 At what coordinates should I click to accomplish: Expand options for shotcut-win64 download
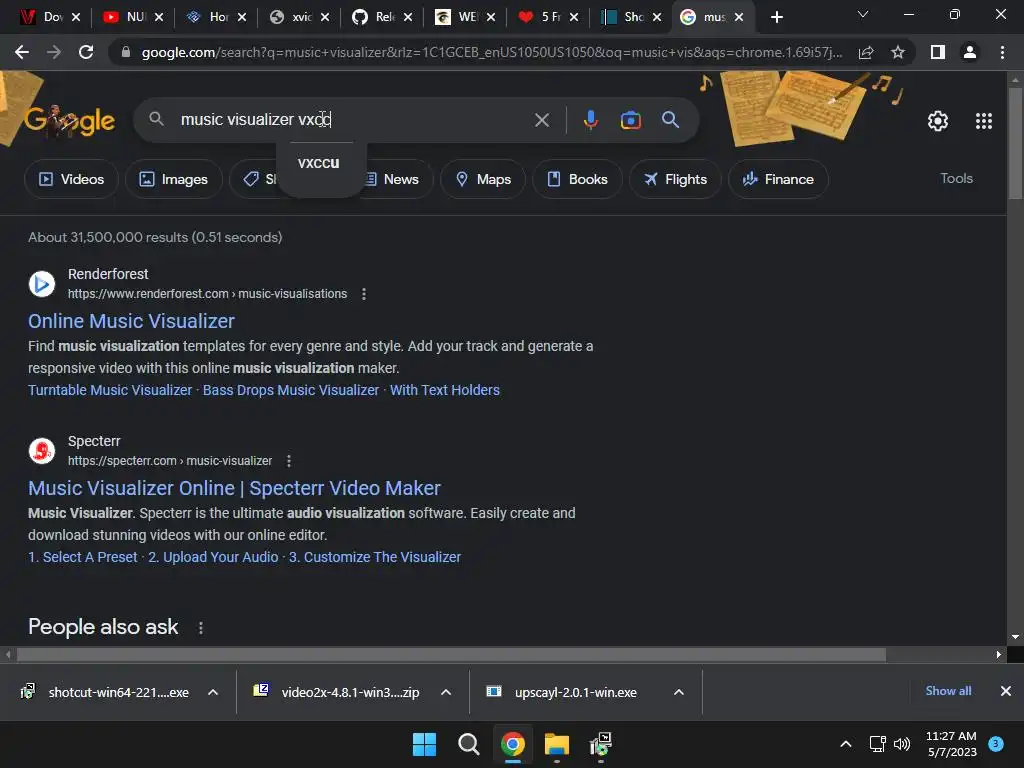213,692
